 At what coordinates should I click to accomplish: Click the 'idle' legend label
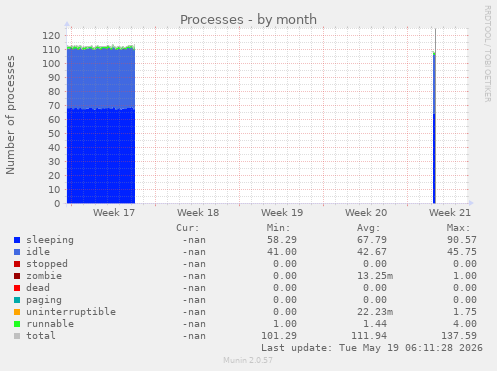pyautogui.click(x=38, y=252)
